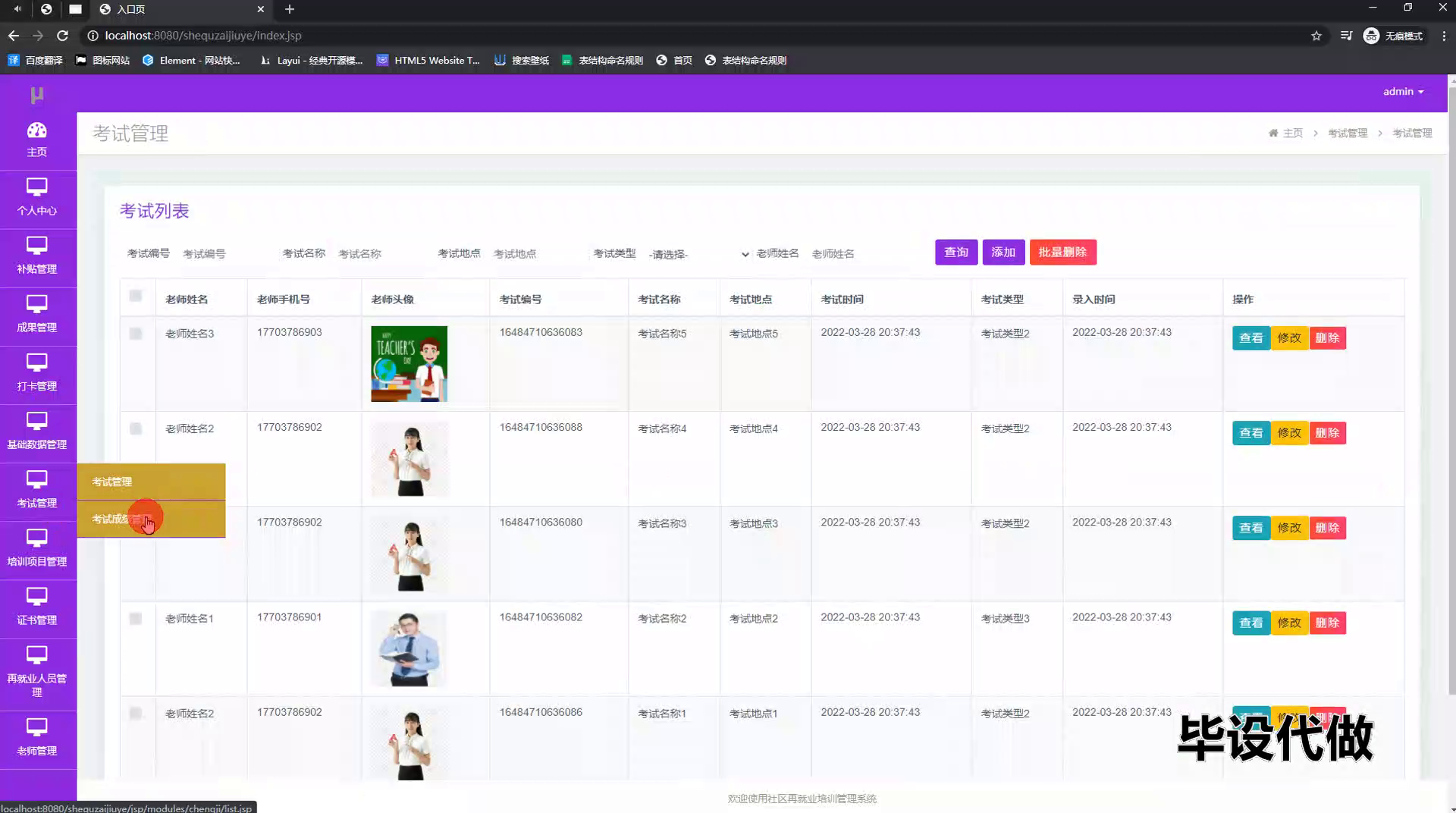Open a new browser tab
This screenshot has height=813, width=1456.
pos(290,9)
